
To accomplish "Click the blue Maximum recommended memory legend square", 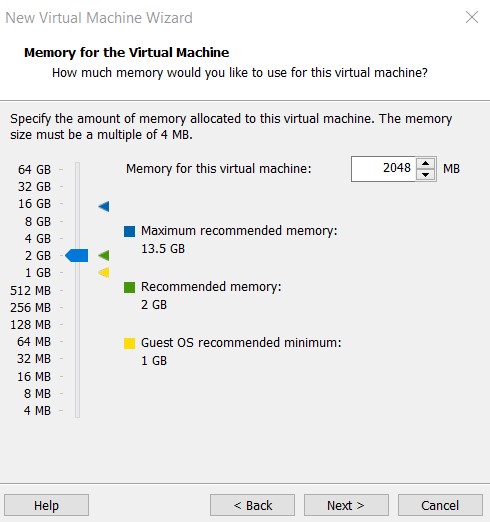I will point(129,231).
